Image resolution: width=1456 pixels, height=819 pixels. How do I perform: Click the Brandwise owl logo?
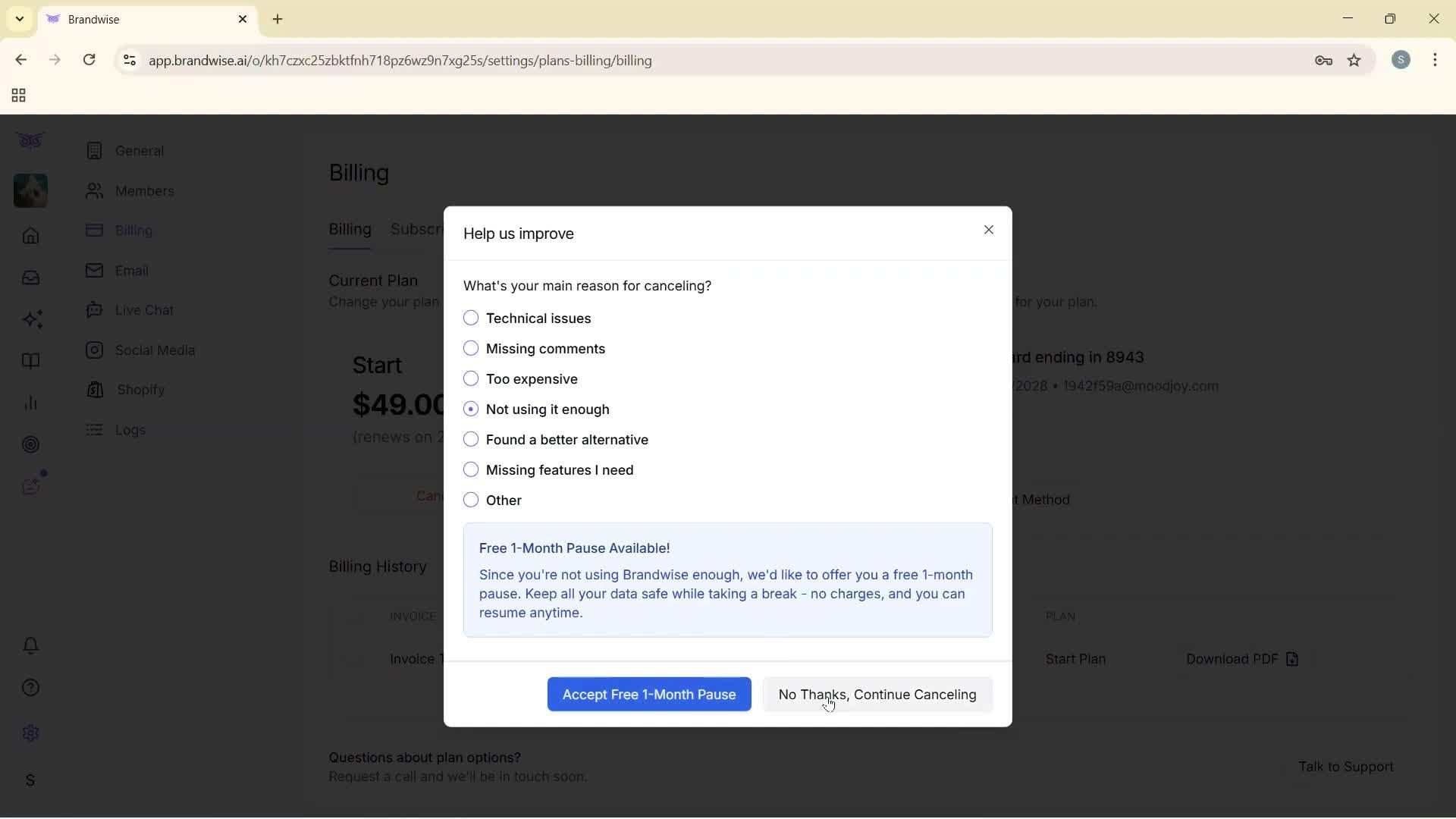[x=30, y=140]
